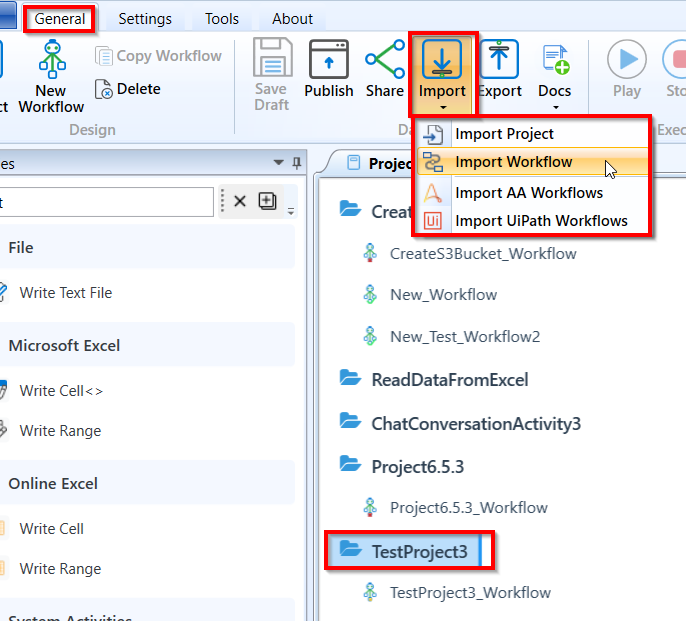Screen dimensions: 686x621
Task: Open the activities panel options dropdown arrow
Action: [x=279, y=163]
